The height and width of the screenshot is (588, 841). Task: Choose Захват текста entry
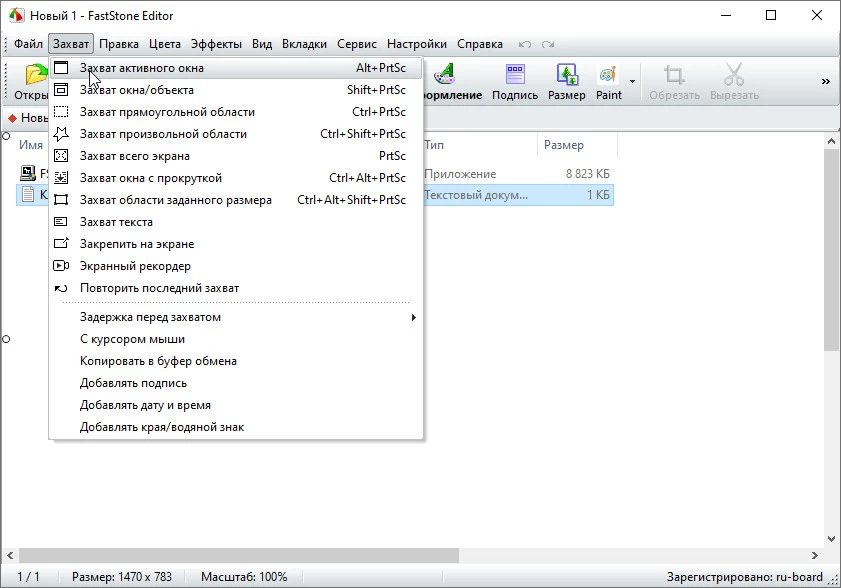[236, 222]
